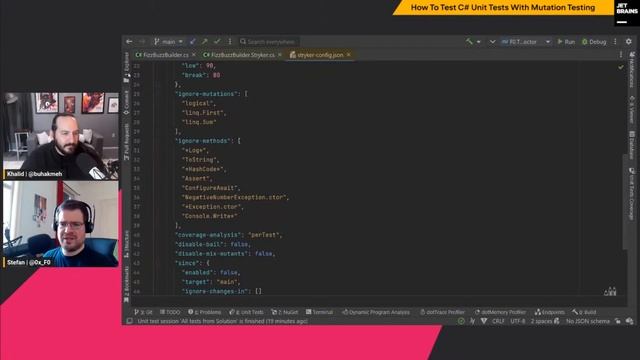
Task: Update project with the blue arrow icon
Action: pyautogui.click(x=193, y=42)
